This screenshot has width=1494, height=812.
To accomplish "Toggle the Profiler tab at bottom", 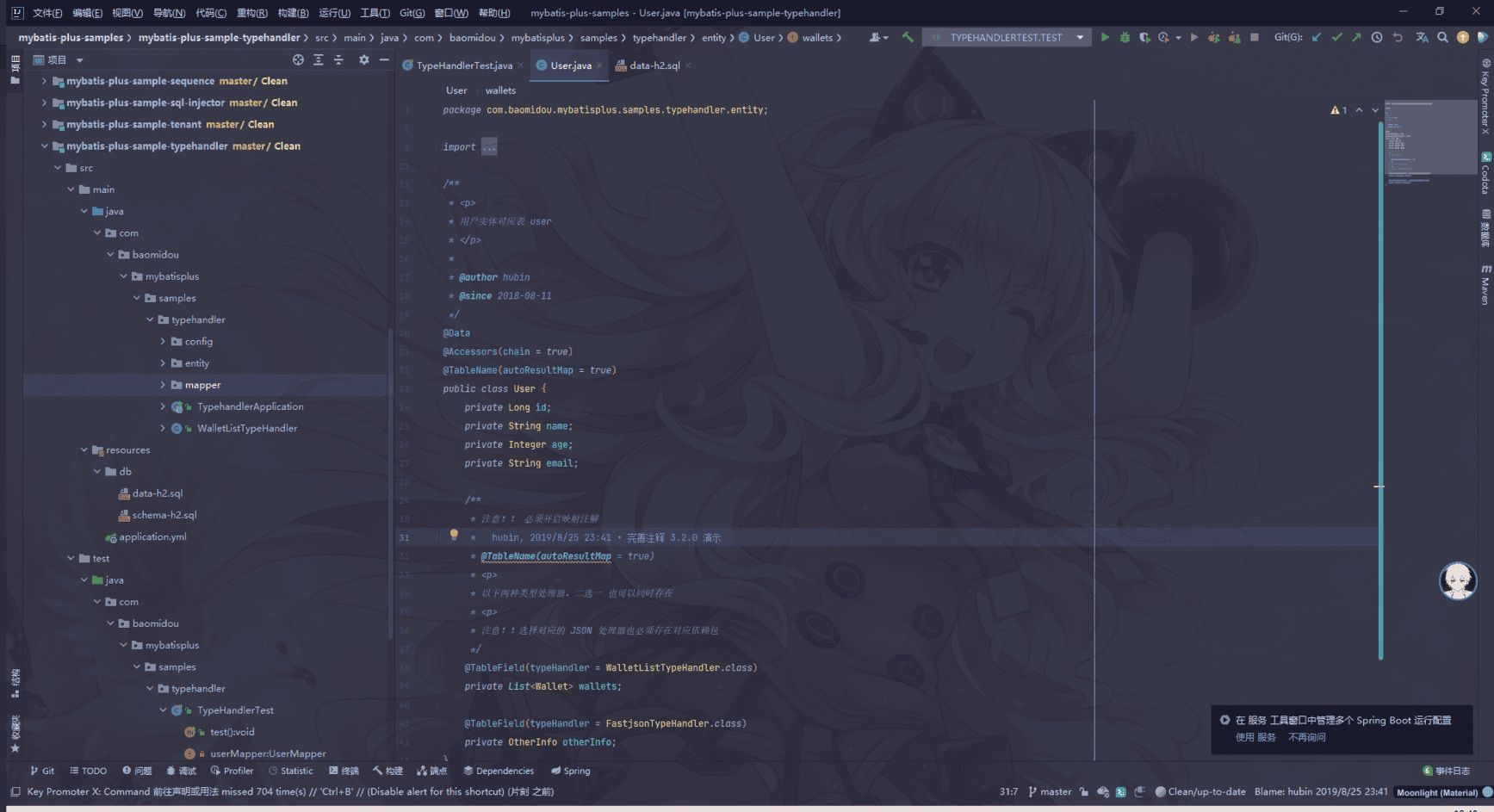I will (232, 771).
